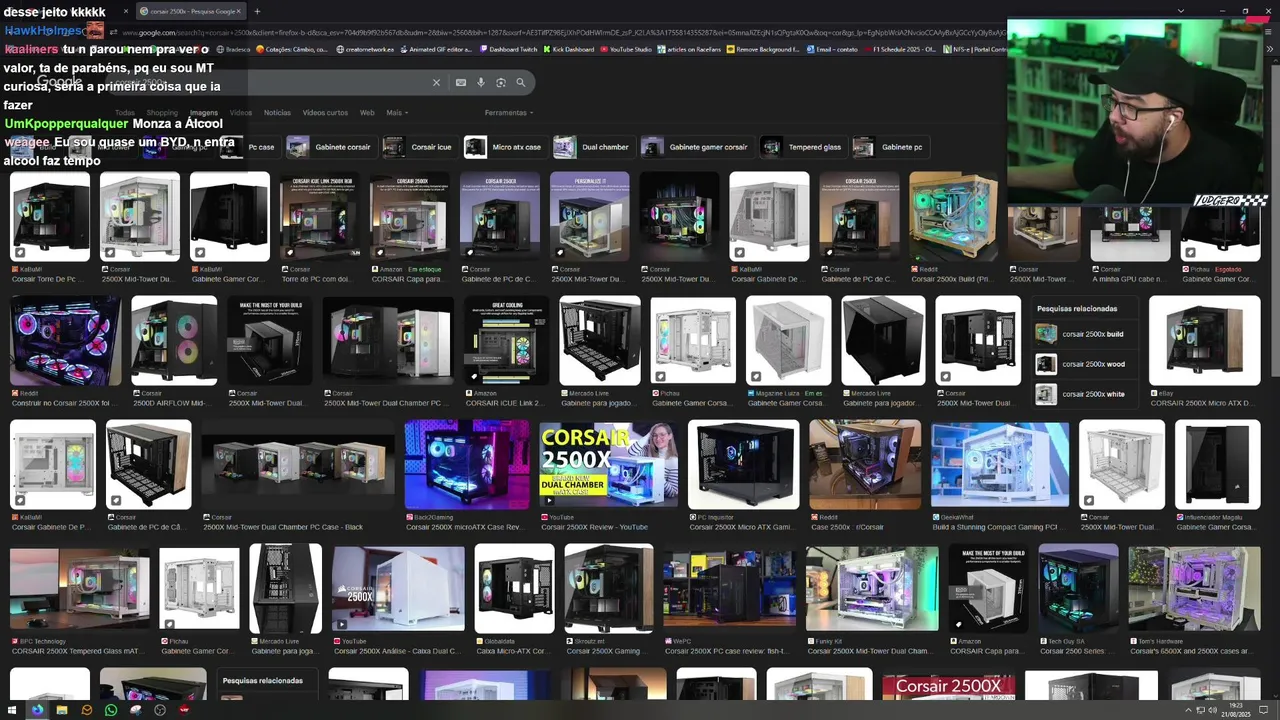The image size is (1280, 720).
Task: Open the Kick Dashboard bookmark
Action: point(568,49)
